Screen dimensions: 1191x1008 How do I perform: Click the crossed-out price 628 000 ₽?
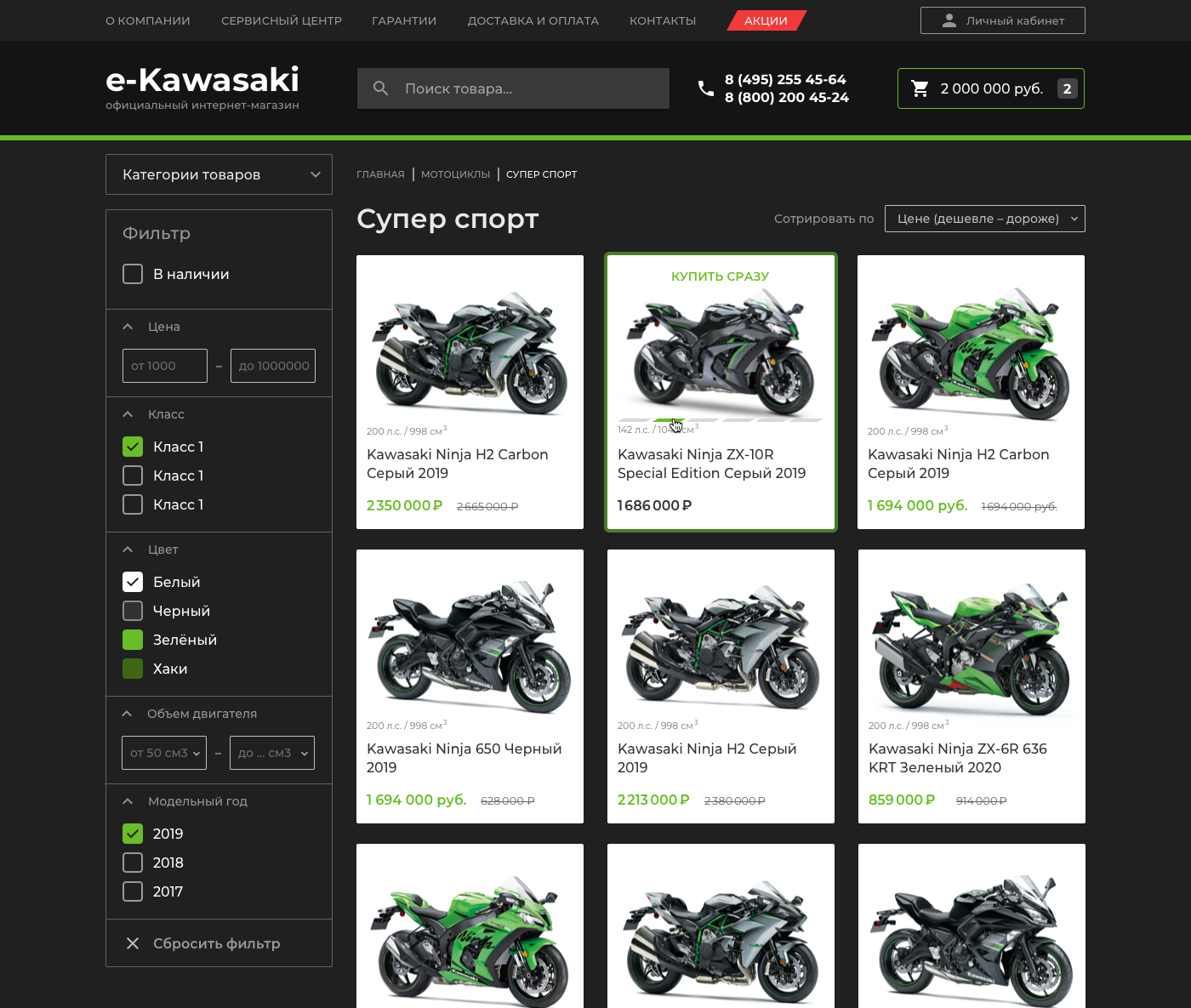pyautogui.click(x=508, y=800)
